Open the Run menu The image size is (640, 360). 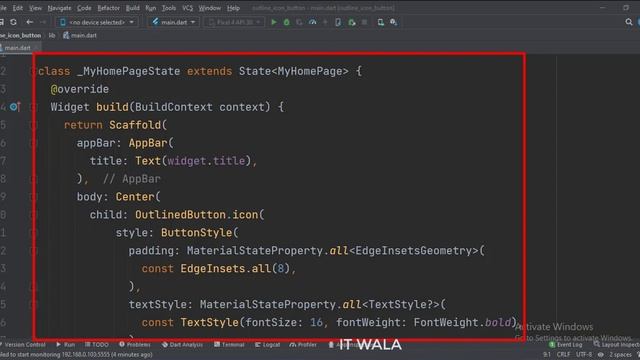(x=151, y=8)
